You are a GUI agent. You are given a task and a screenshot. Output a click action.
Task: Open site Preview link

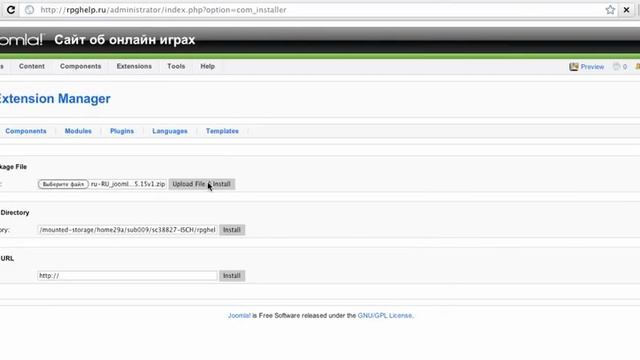[x=592, y=67]
